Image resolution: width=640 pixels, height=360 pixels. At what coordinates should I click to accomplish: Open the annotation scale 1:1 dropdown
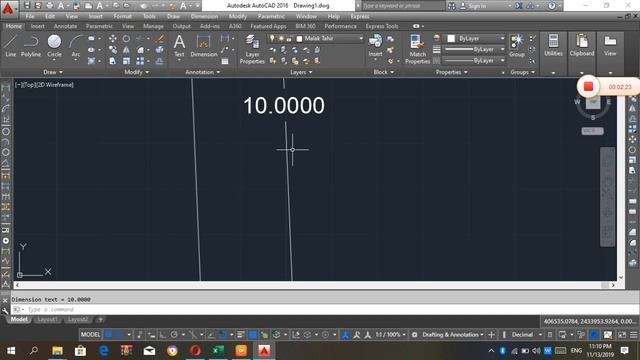390,335
